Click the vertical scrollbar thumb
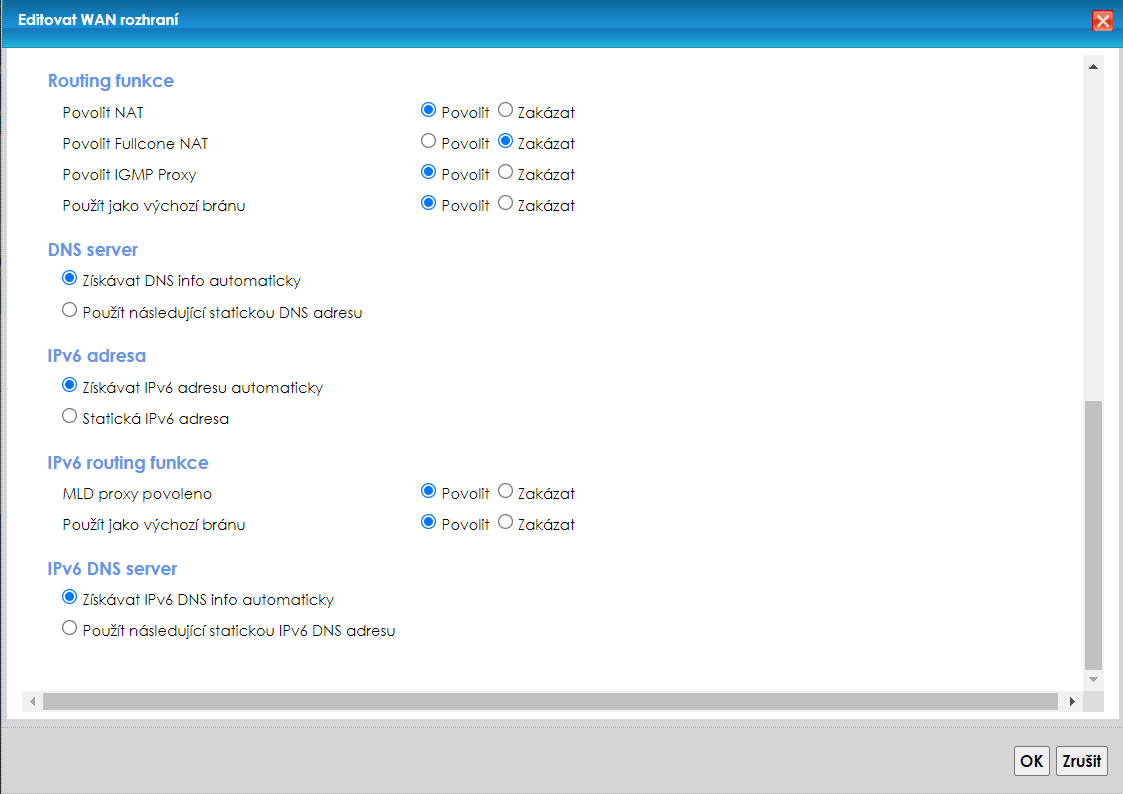The width and height of the screenshot is (1123, 794). coord(1093,535)
